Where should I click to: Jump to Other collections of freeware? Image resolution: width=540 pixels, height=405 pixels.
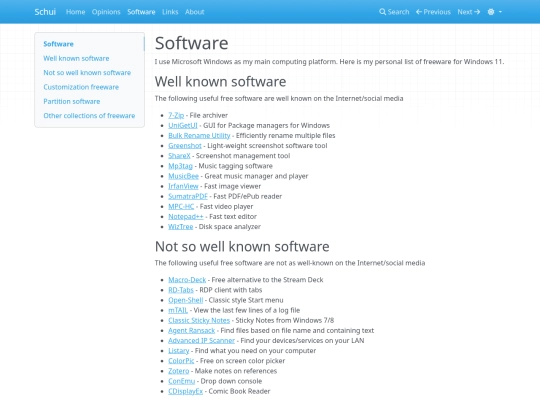coord(89,116)
